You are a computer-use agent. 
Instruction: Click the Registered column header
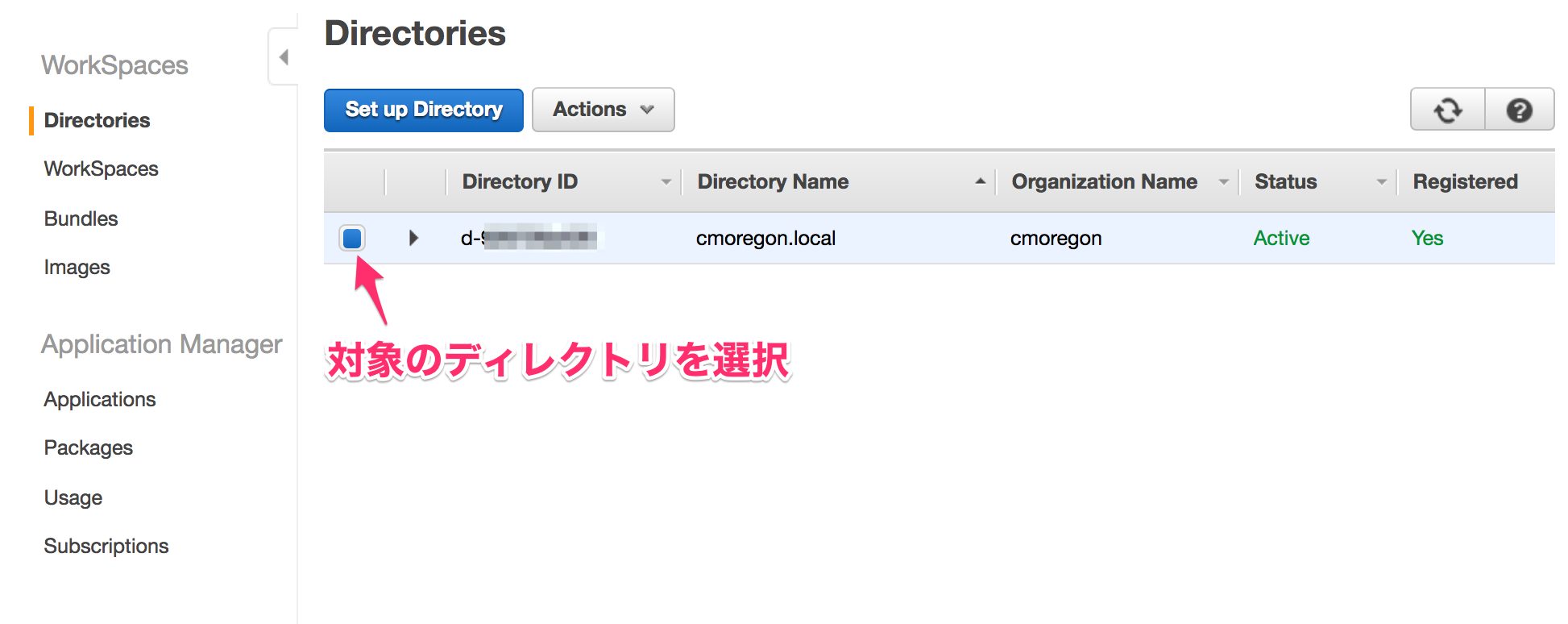[1465, 182]
